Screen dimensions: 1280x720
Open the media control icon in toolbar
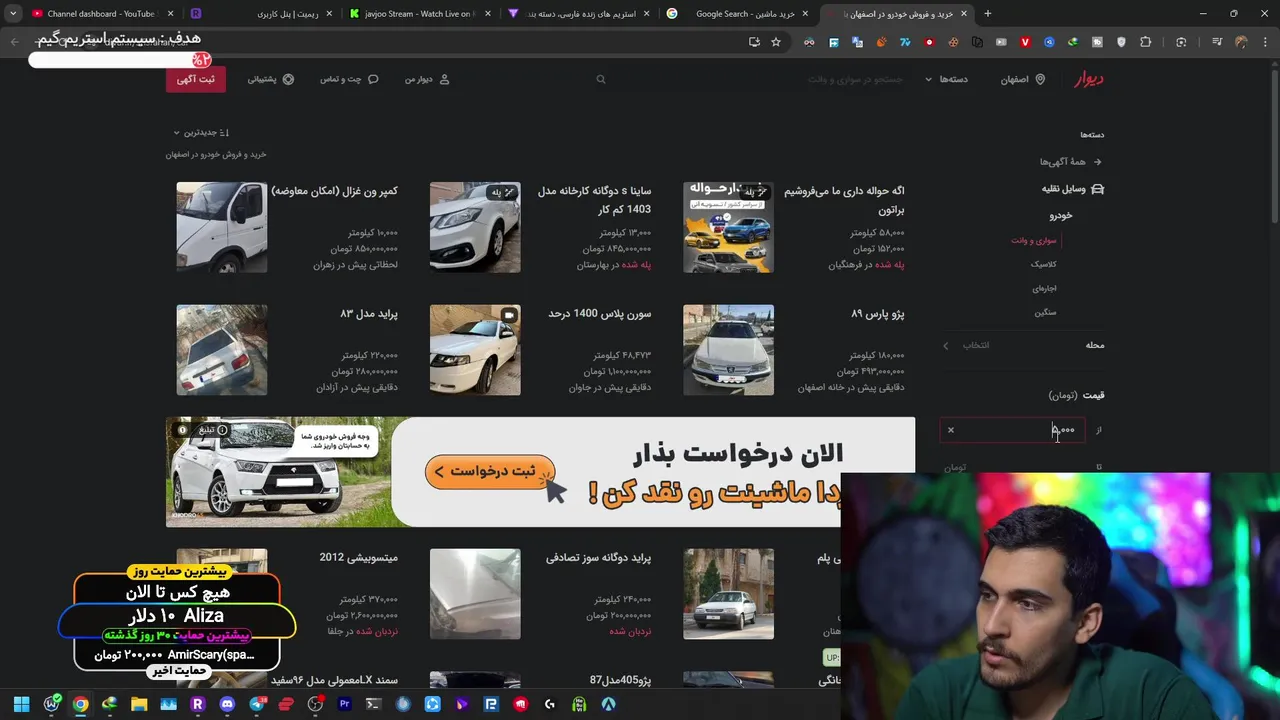point(1217,42)
